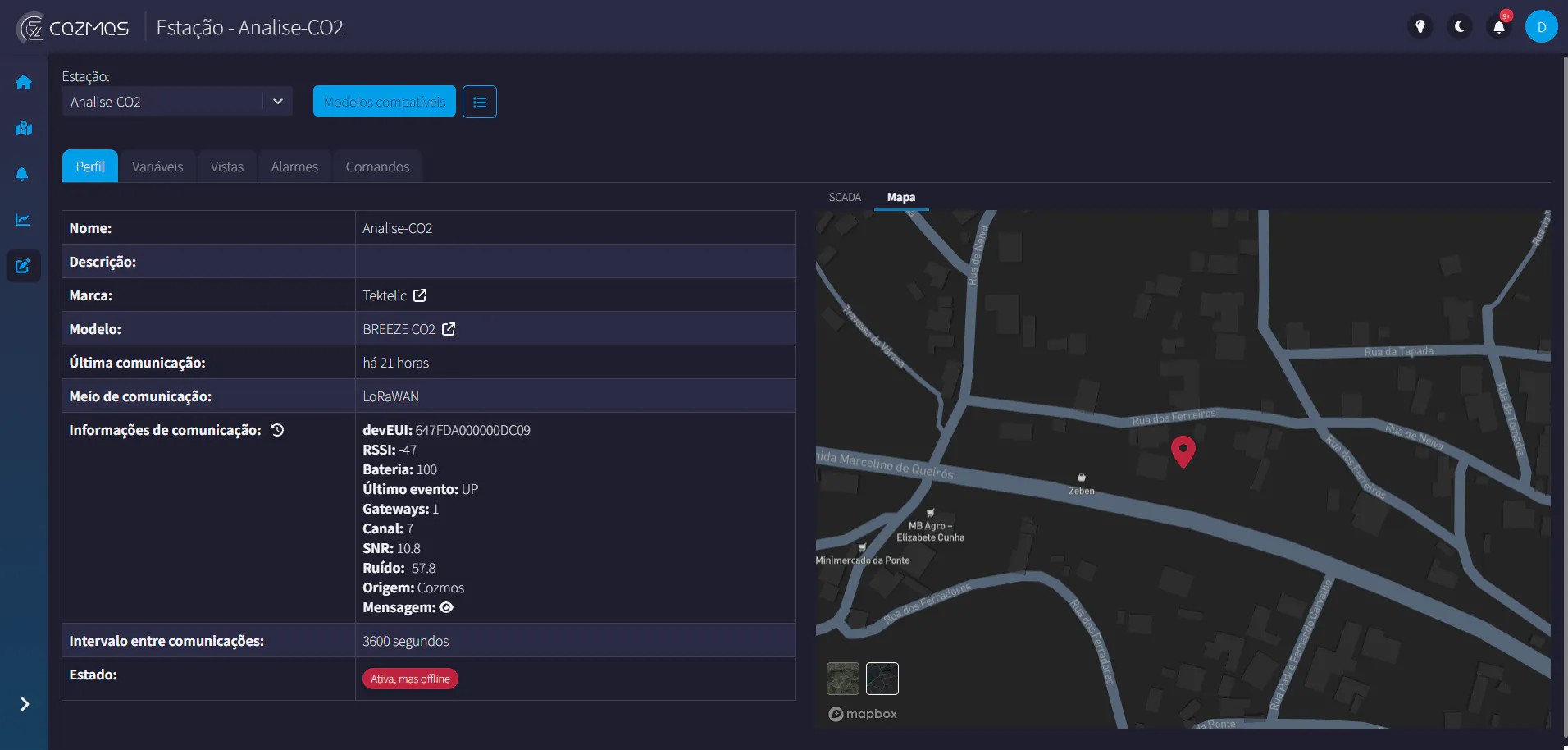The width and height of the screenshot is (1568, 750).
Task: Open the Estação dropdown Analise-CO2
Action: (177, 102)
